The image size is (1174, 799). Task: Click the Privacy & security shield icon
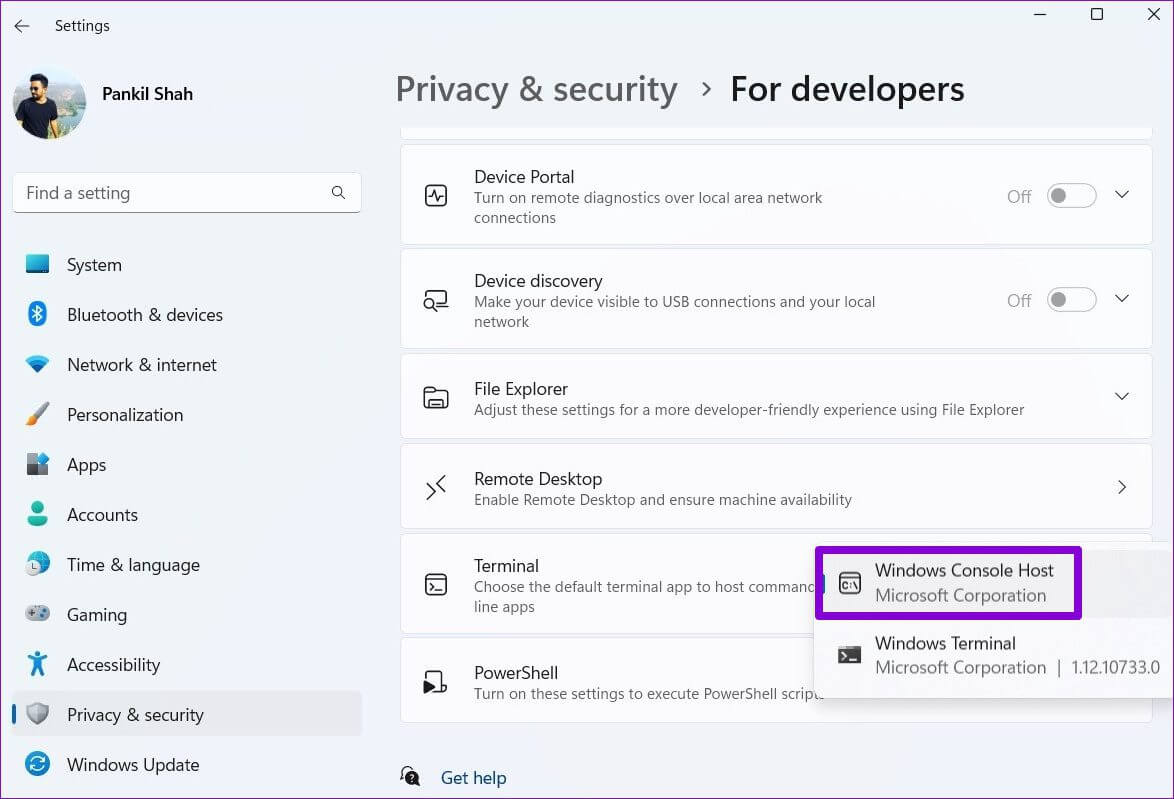pos(37,714)
